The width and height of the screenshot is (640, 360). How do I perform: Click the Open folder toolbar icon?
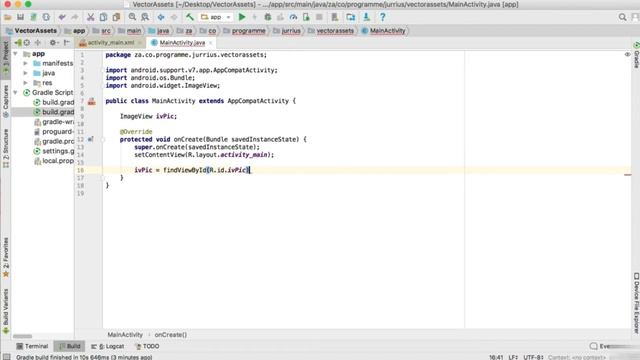(x=7, y=17)
